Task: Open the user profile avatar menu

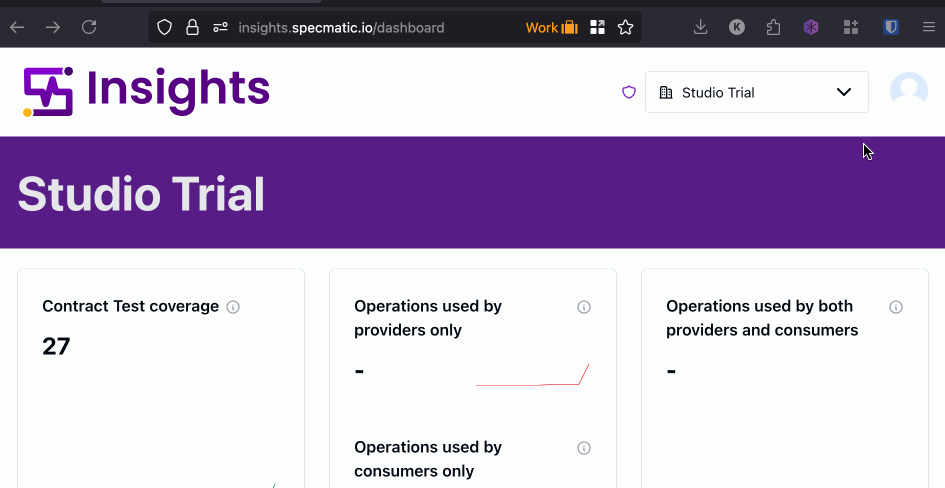Action: tap(908, 92)
